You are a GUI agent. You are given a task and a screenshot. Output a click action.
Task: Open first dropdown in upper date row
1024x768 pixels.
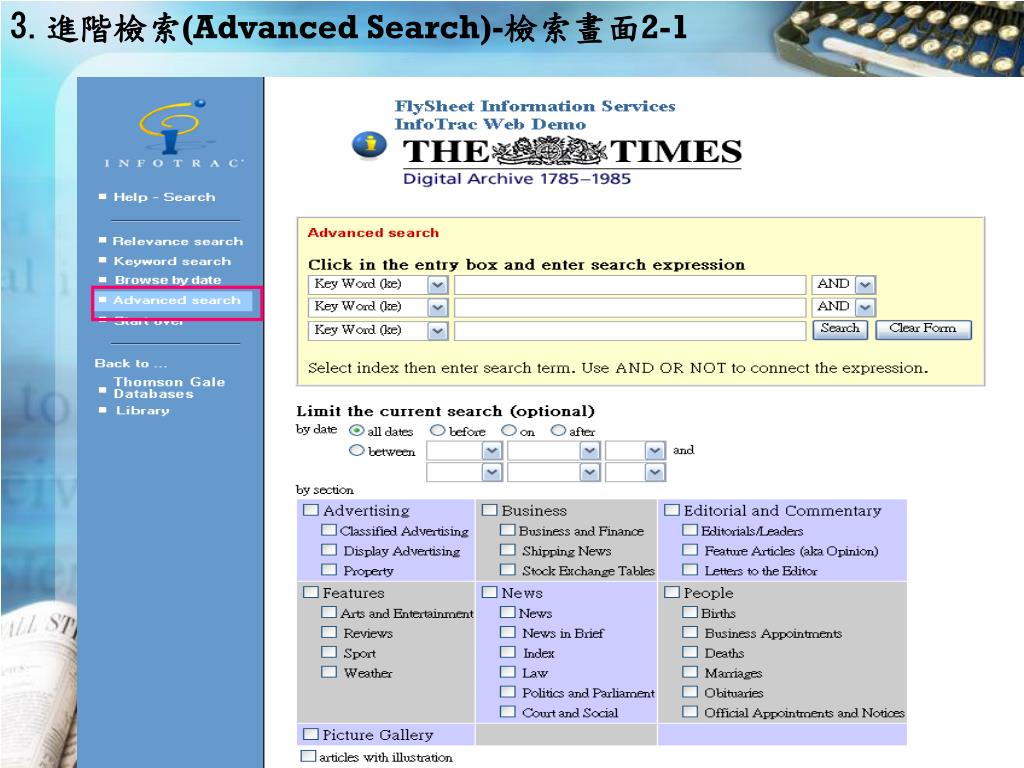pos(464,451)
